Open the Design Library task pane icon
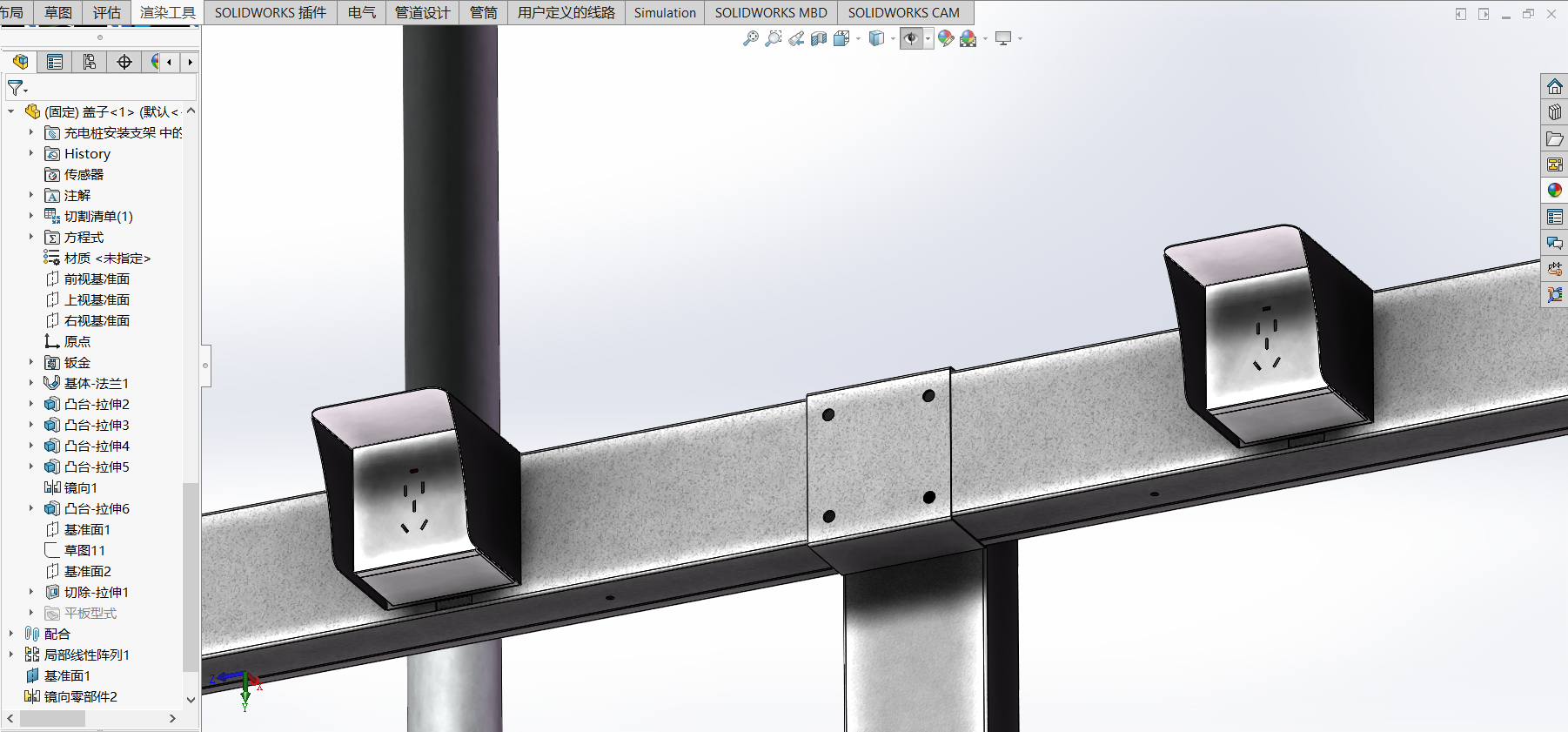Viewport: 1568px width, 732px height. 1555,113
